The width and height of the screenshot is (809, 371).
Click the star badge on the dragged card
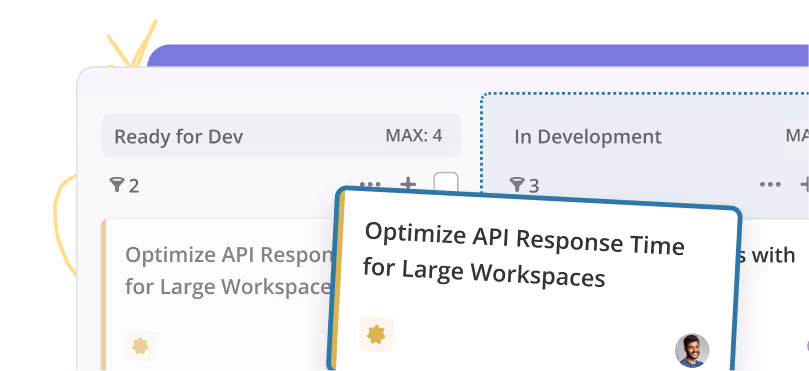pyautogui.click(x=377, y=334)
